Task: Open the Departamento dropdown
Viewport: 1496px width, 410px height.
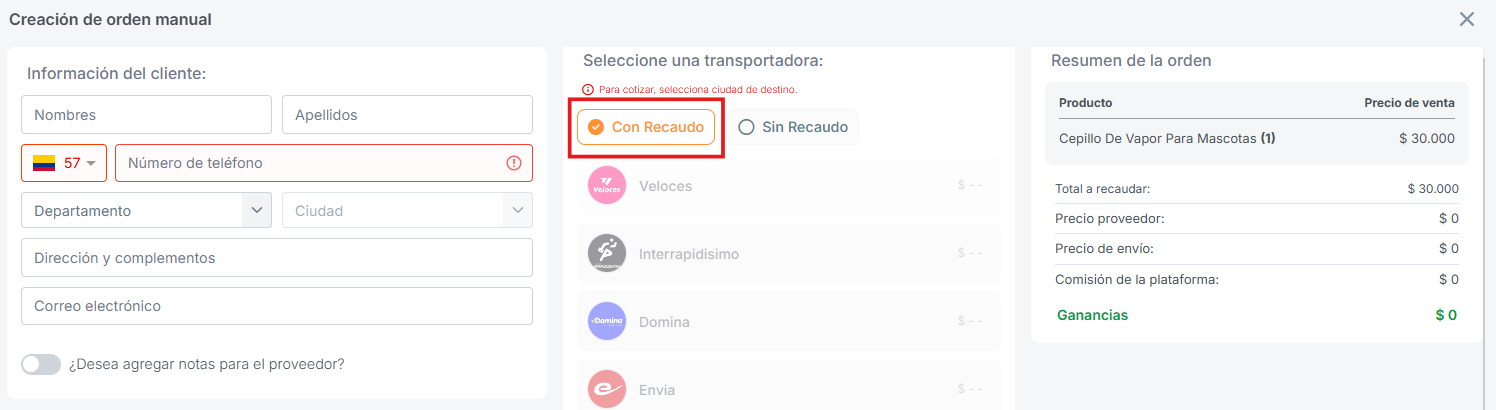Action: [146, 210]
